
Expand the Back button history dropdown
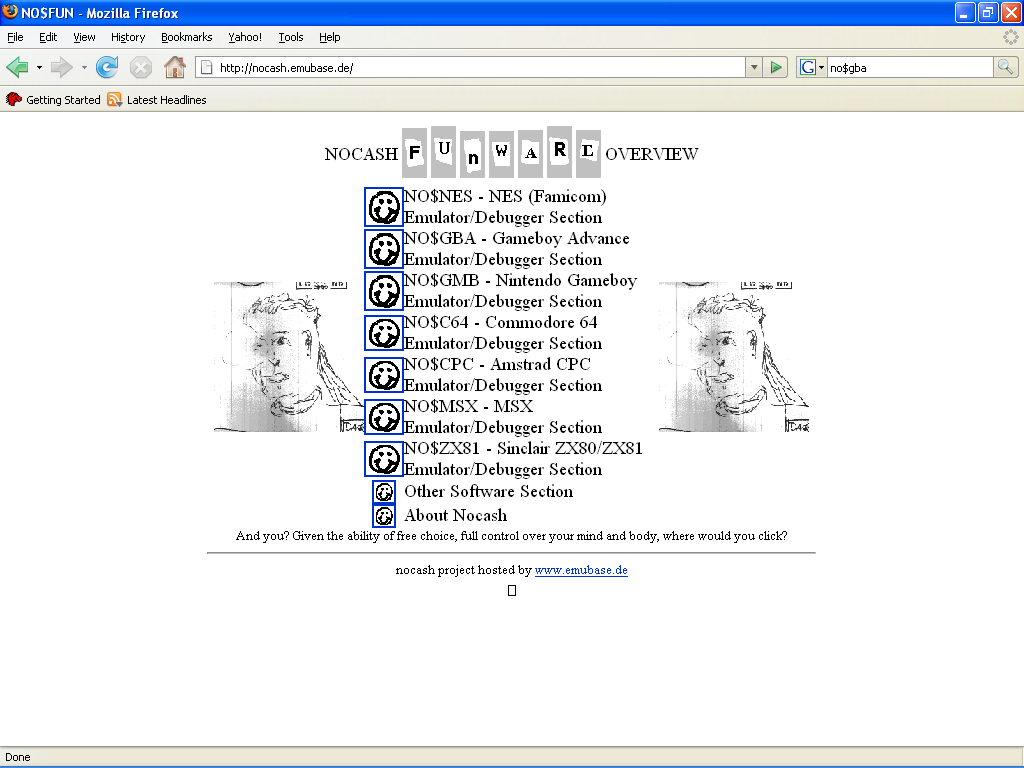[39, 67]
